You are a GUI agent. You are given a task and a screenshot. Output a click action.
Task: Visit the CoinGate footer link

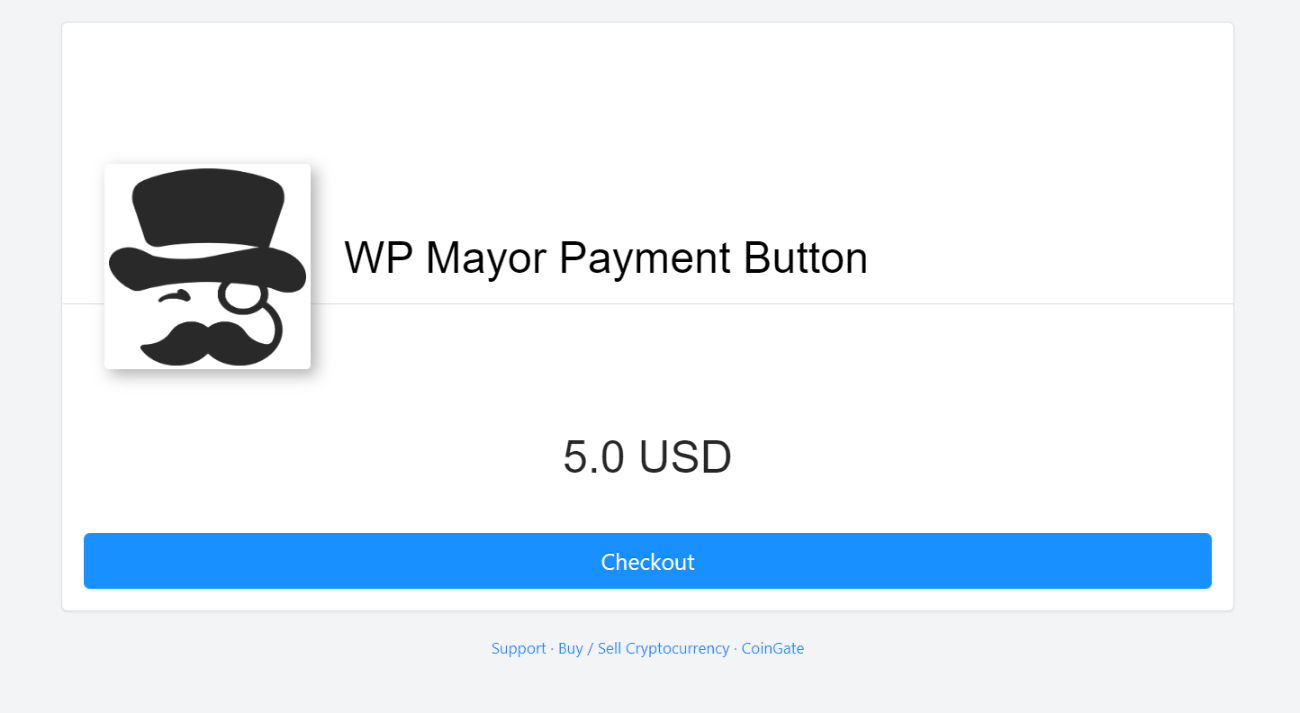click(772, 648)
